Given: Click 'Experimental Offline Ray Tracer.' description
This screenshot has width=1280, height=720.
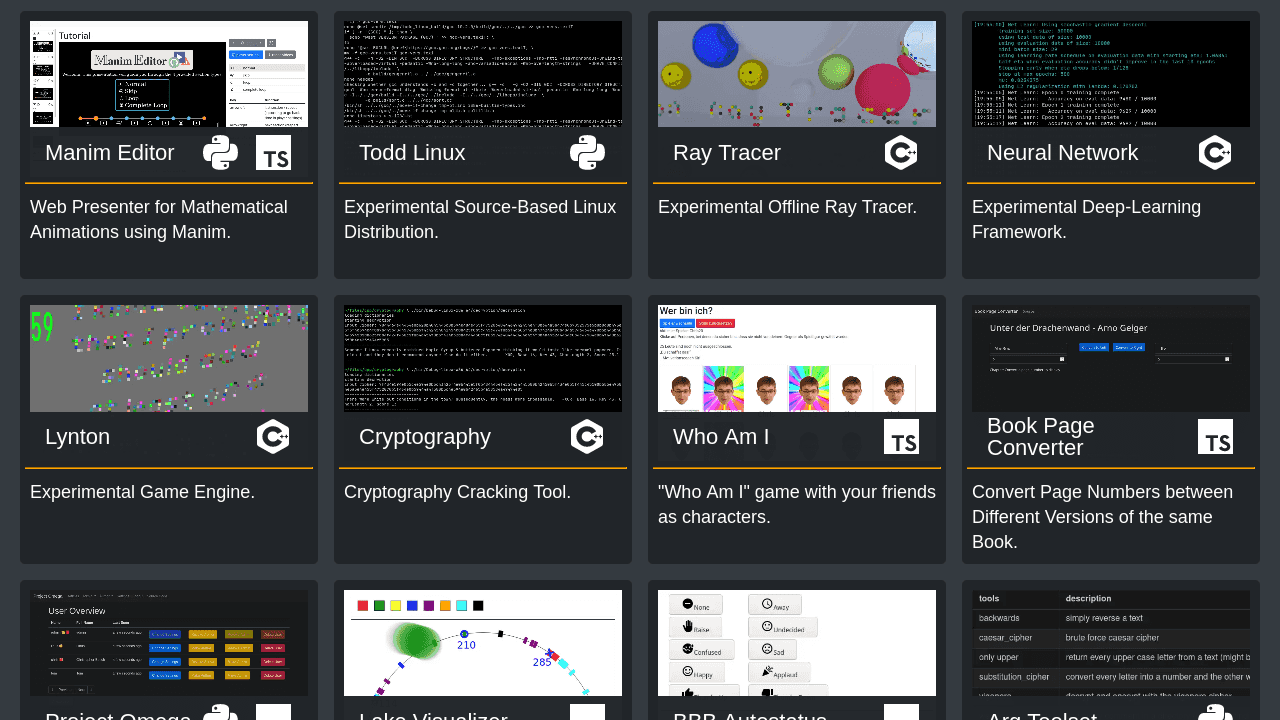Looking at the screenshot, I should tap(787, 207).
